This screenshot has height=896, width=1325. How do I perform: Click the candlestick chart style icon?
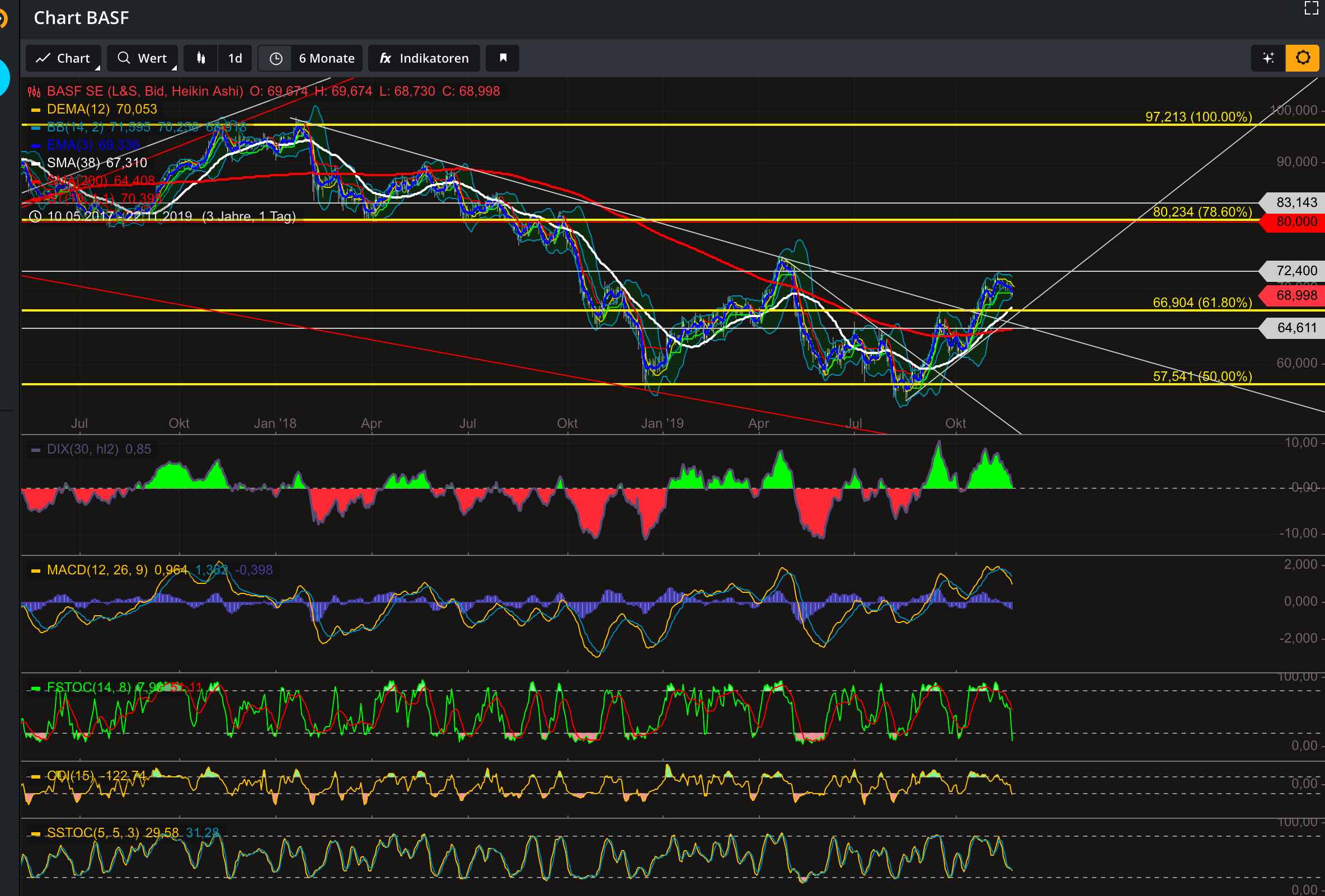click(x=201, y=58)
